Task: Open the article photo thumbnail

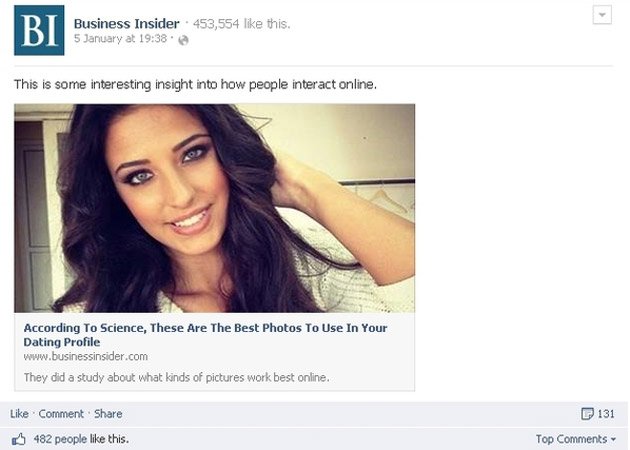Action: tap(215, 208)
